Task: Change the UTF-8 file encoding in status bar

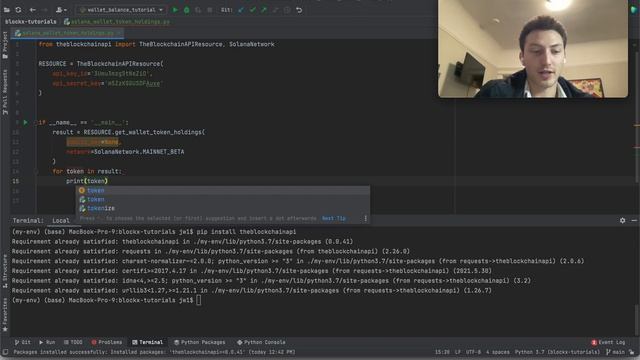Action: coord(473,352)
